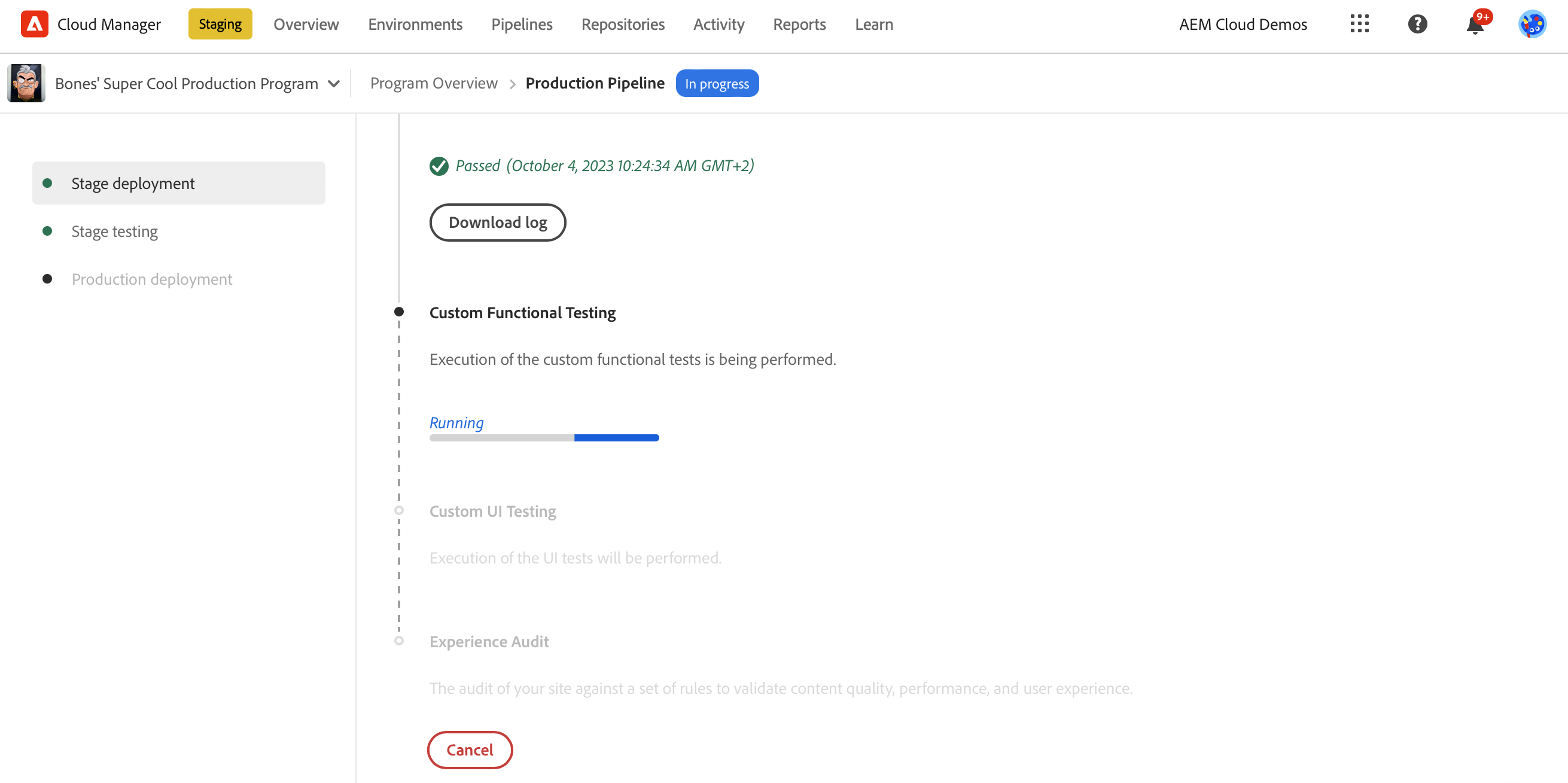Expand the program selector dropdown chevron
The height and width of the screenshot is (783, 1568).
click(x=334, y=83)
